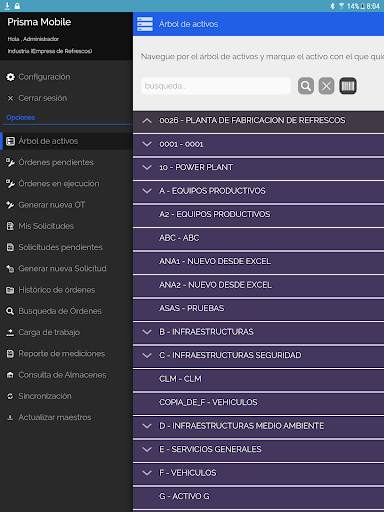Tap the barcode scanner button

[x=348, y=86]
